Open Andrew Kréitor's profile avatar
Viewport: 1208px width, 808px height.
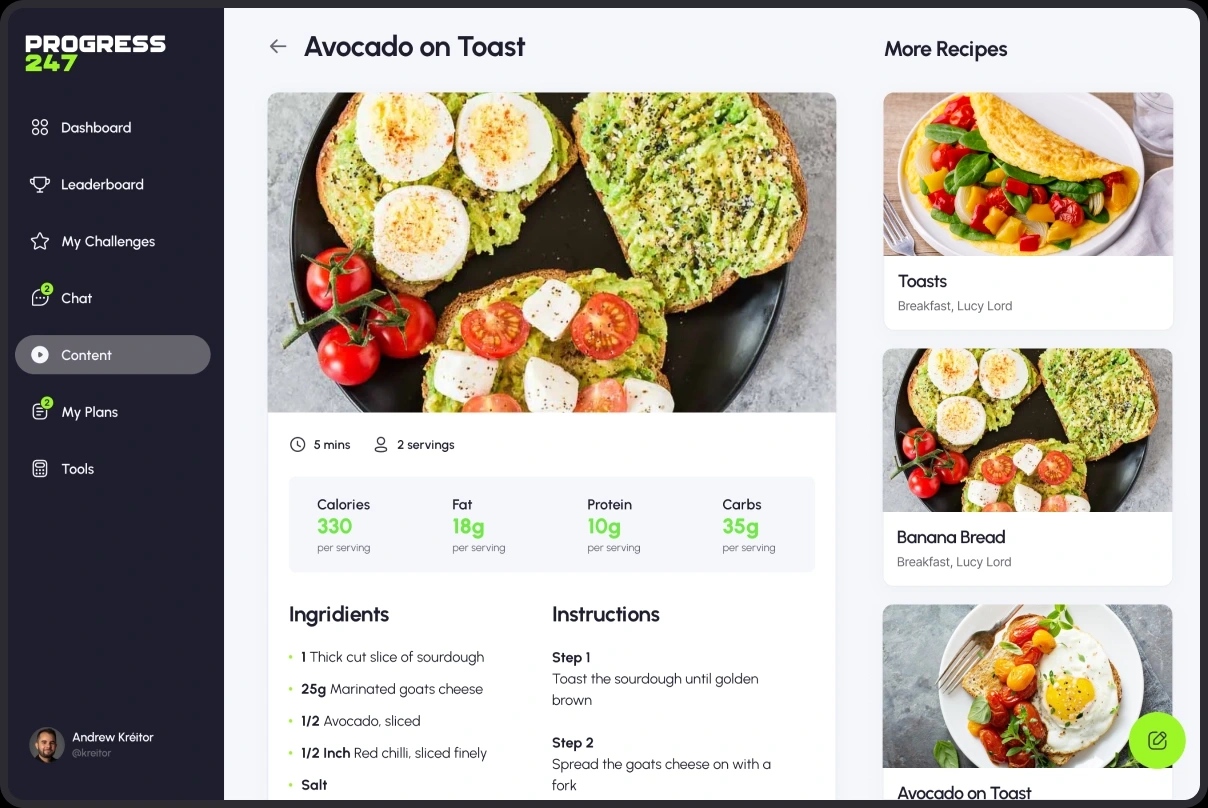pos(46,744)
